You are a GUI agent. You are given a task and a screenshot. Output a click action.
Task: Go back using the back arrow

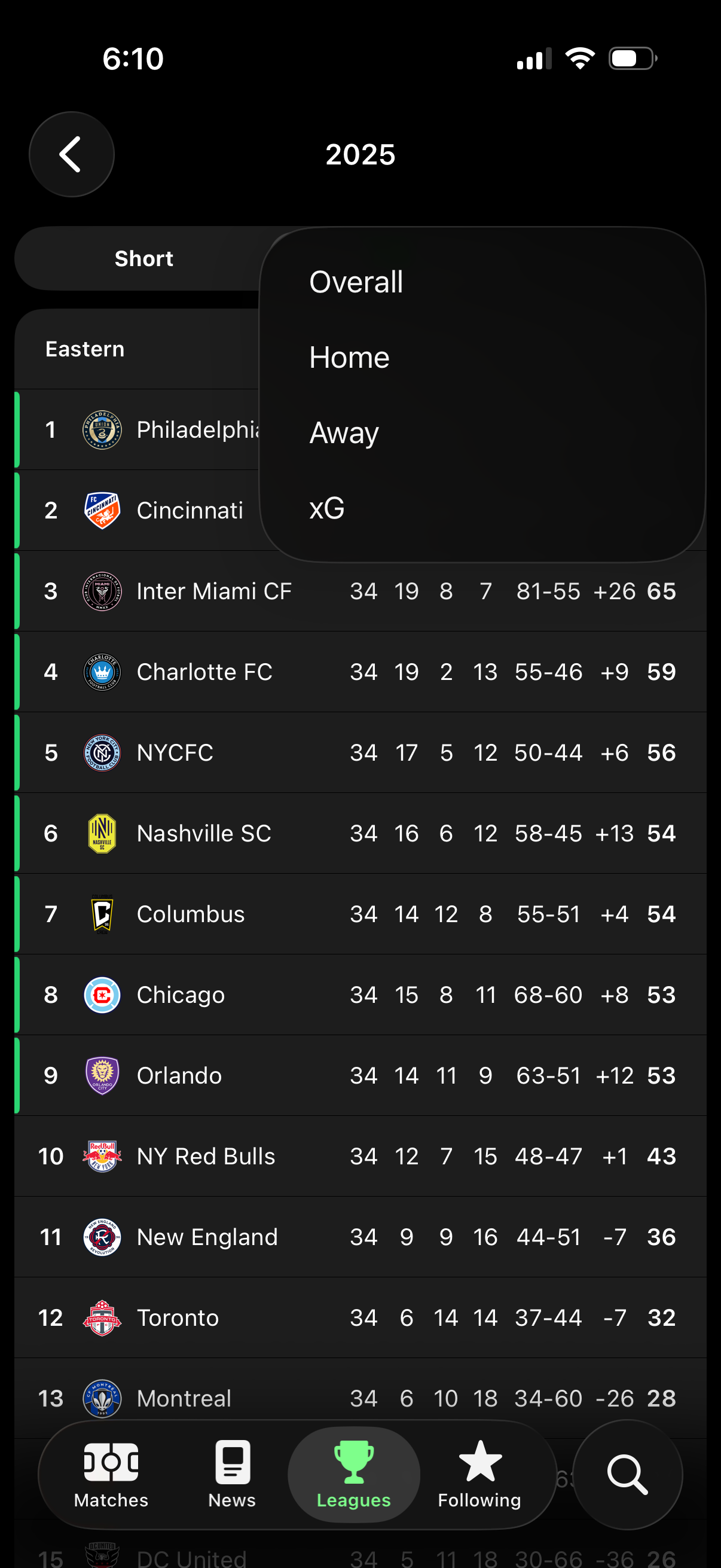[71, 154]
